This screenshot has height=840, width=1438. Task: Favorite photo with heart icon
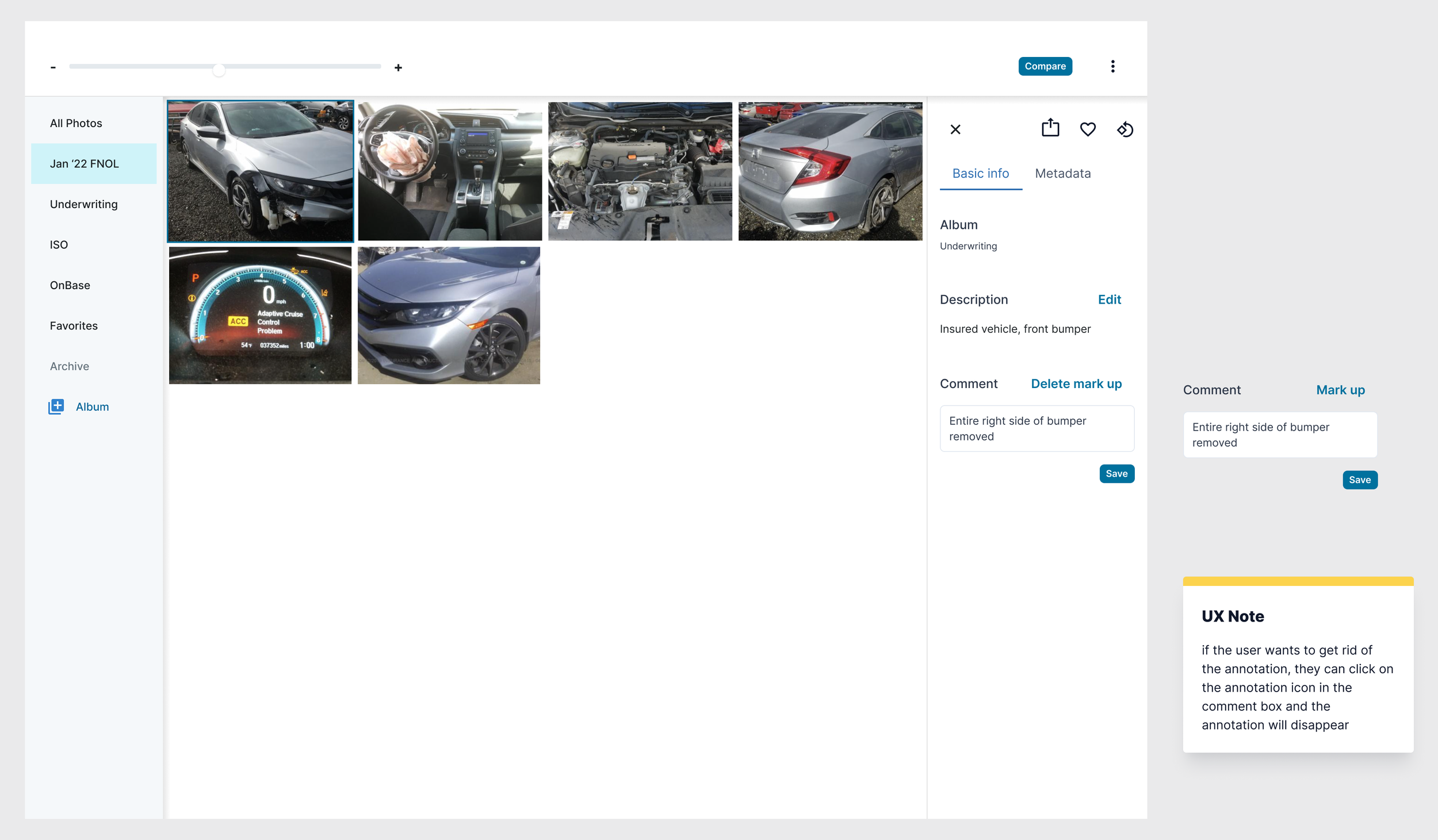(1087, 129)
